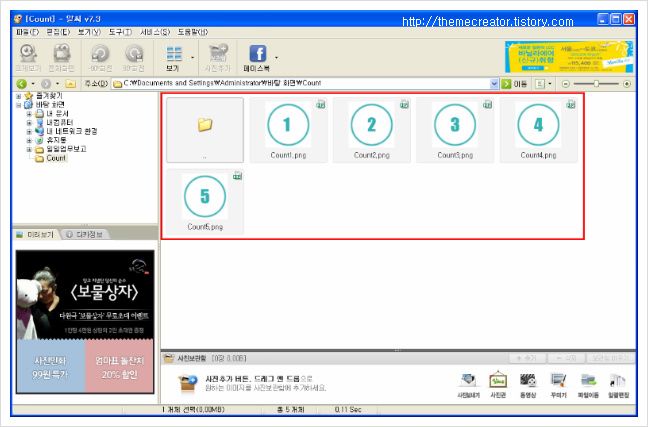Select 즐겨찾기 in the folder tree

point(49,96)
